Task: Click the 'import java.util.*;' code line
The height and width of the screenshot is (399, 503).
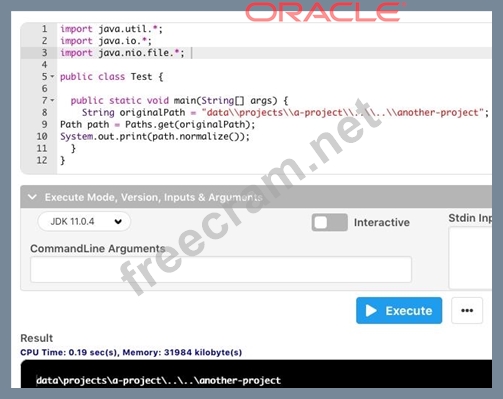Action: [111, 29]
